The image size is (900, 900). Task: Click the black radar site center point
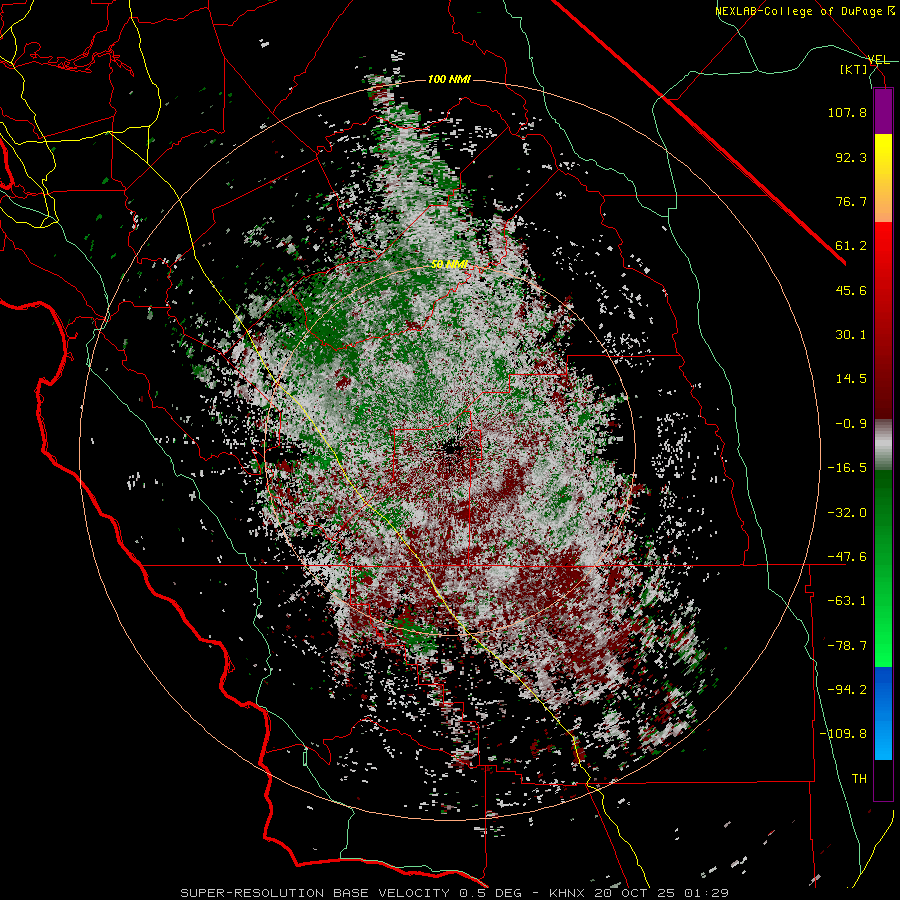tap(451, 448)
